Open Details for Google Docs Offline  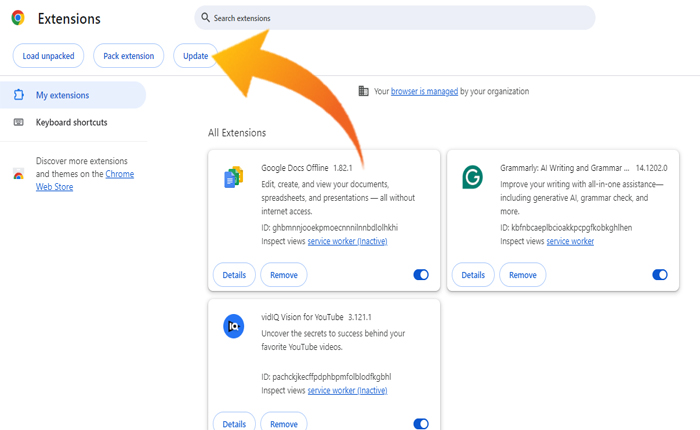(234, 274)
